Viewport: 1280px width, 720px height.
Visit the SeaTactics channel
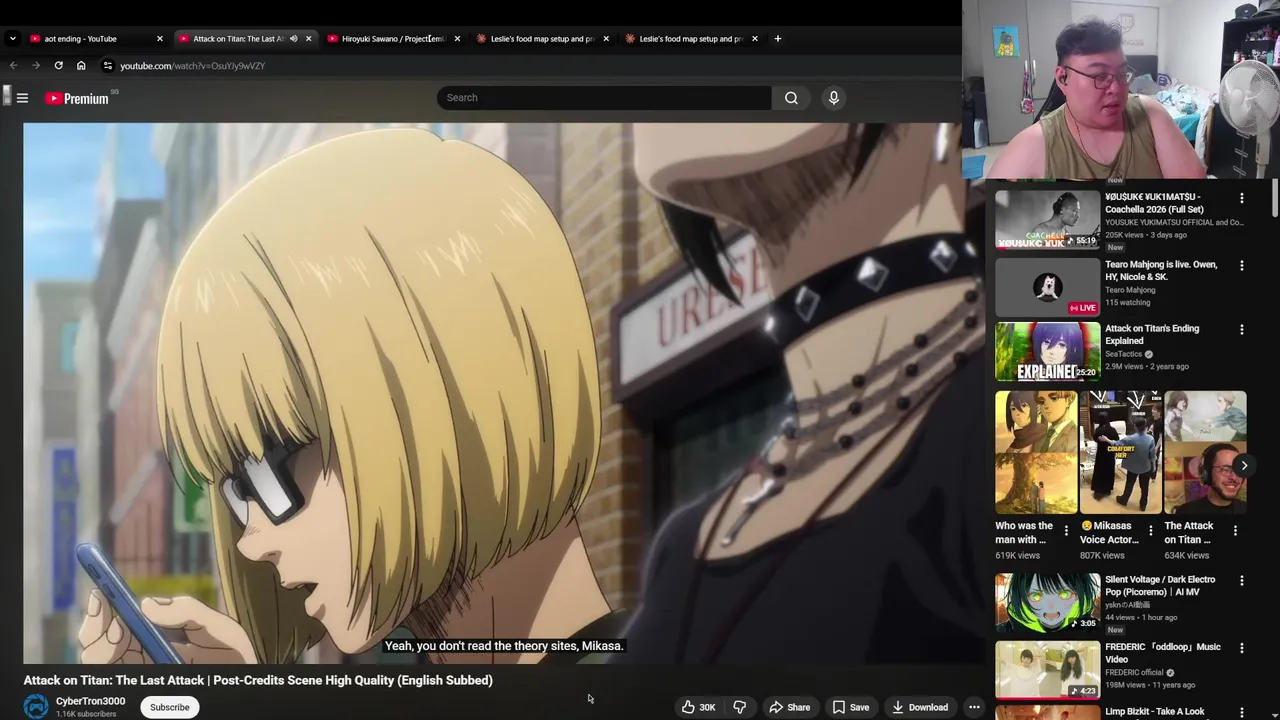1123,354
